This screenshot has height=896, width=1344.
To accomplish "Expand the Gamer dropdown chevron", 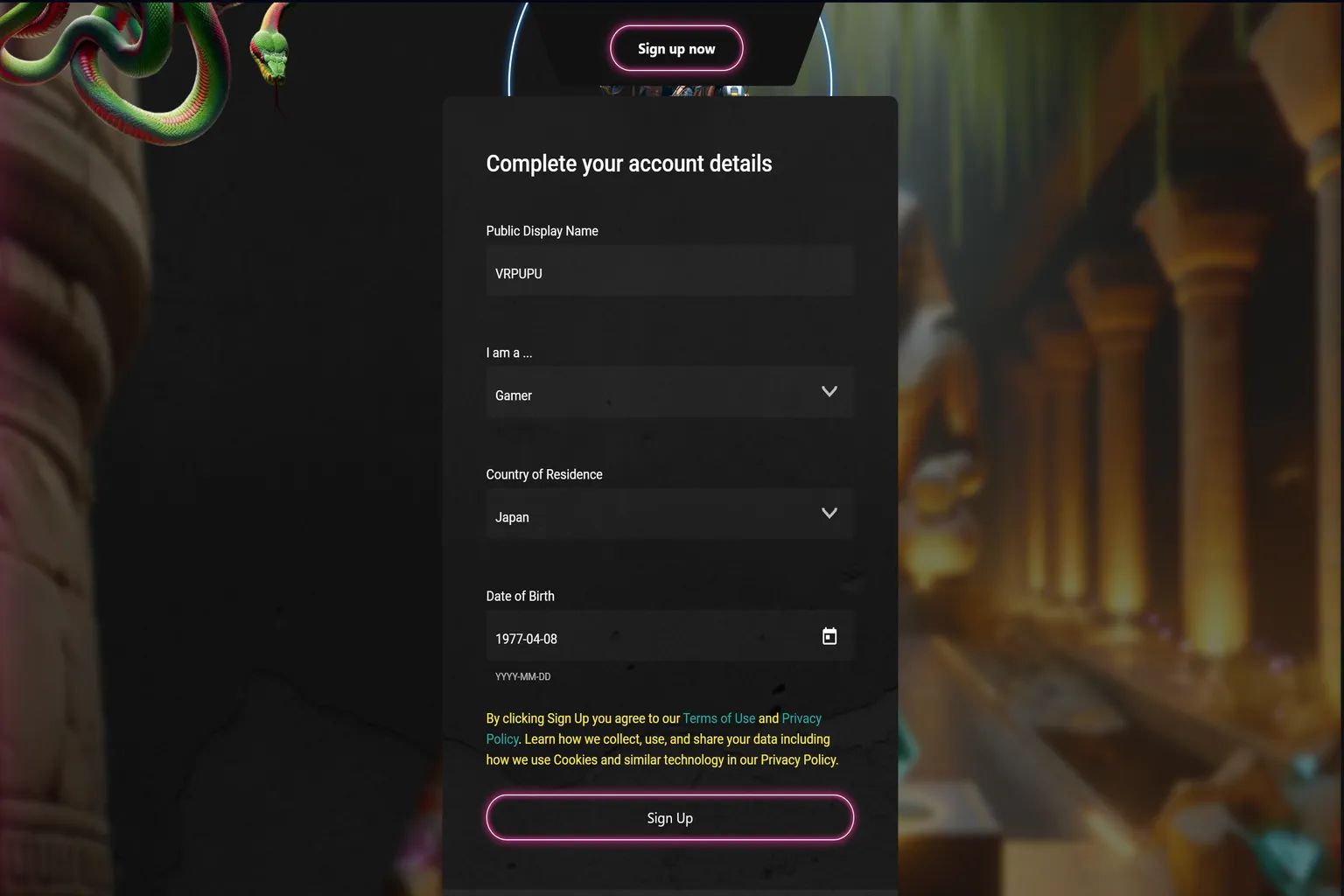I will (829, 391).
